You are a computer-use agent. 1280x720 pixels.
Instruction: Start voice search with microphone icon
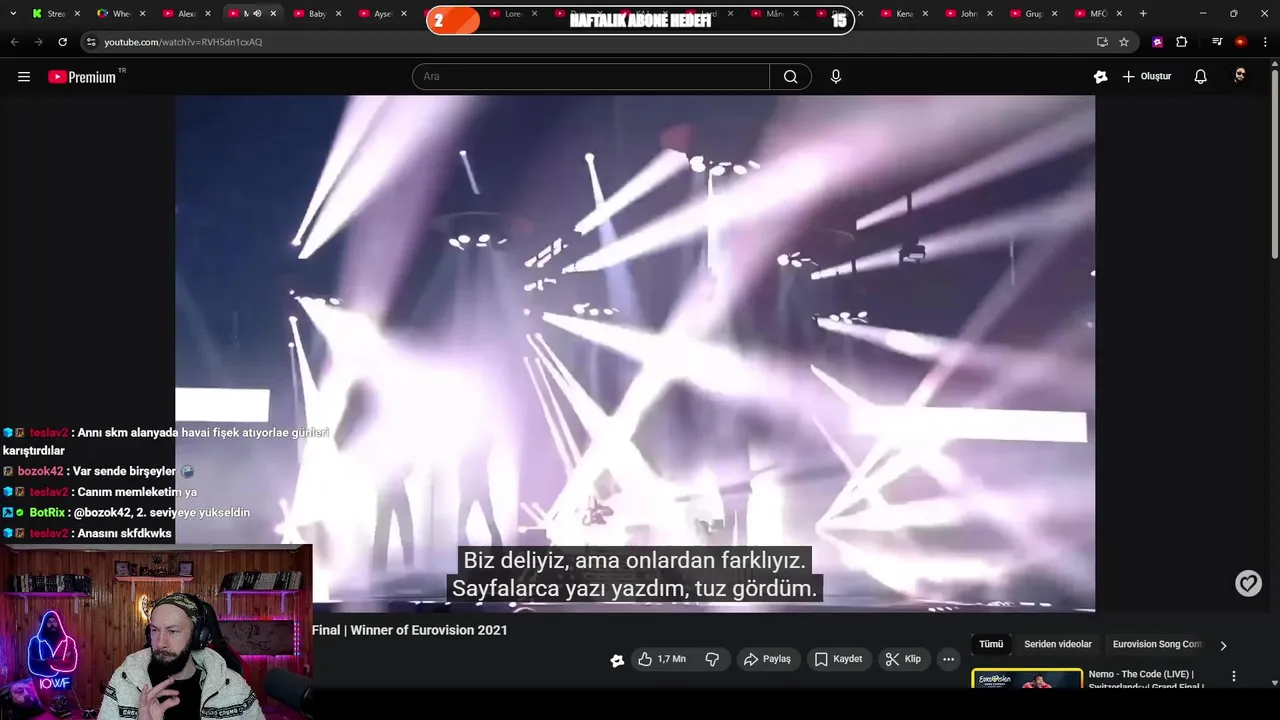point(836,77)
